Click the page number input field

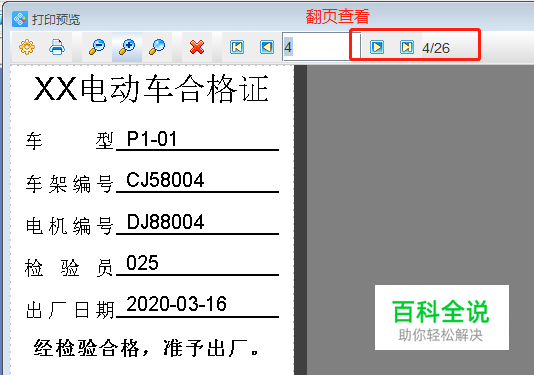pyautogui.click(x=321, y=47)
